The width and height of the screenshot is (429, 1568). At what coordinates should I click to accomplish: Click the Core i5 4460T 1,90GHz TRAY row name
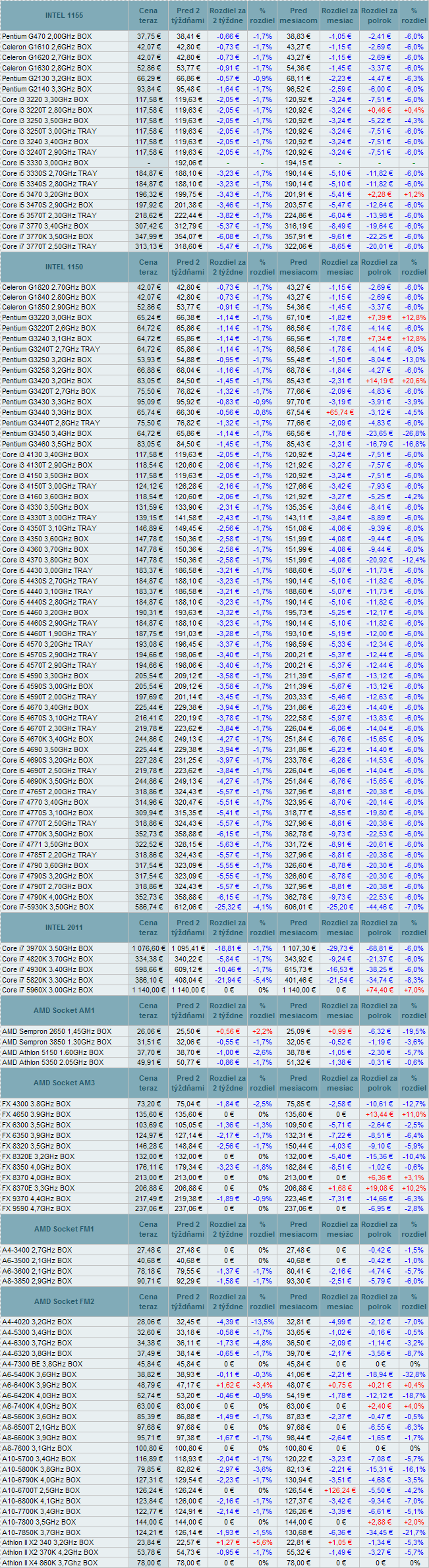[49, 634]
